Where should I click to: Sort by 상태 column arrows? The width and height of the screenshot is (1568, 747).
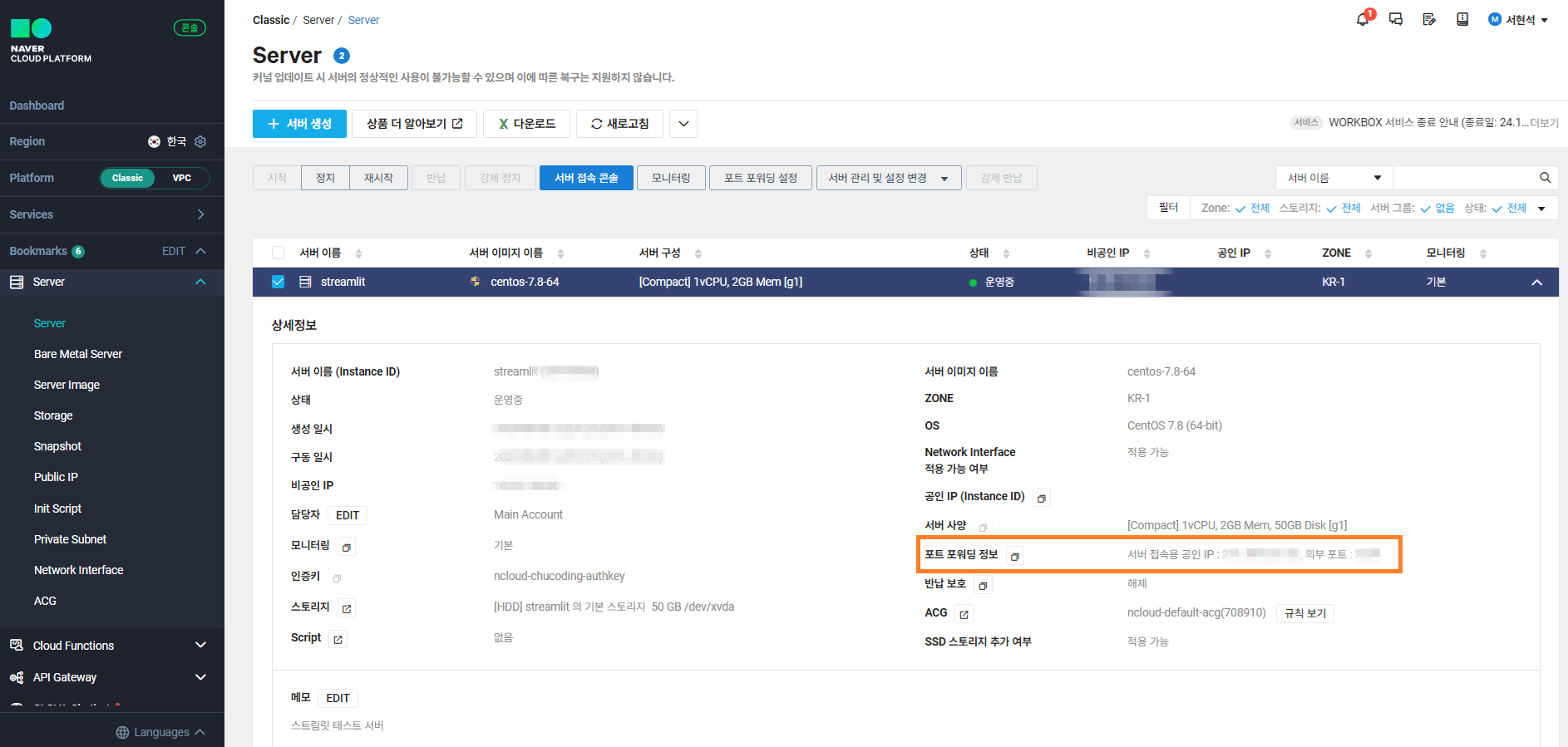(x=1006, y=253)
